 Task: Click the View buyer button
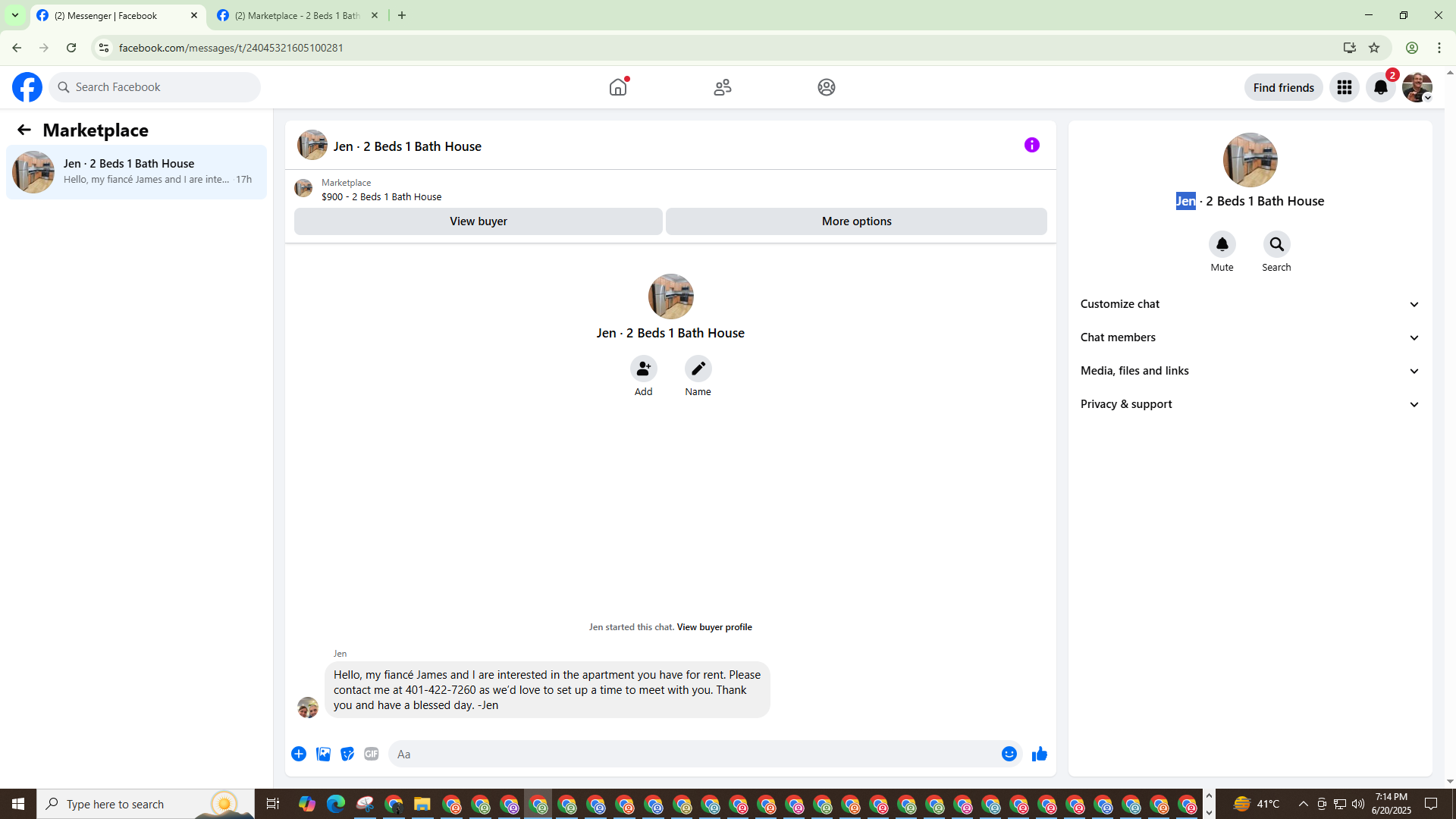(478, 221)
